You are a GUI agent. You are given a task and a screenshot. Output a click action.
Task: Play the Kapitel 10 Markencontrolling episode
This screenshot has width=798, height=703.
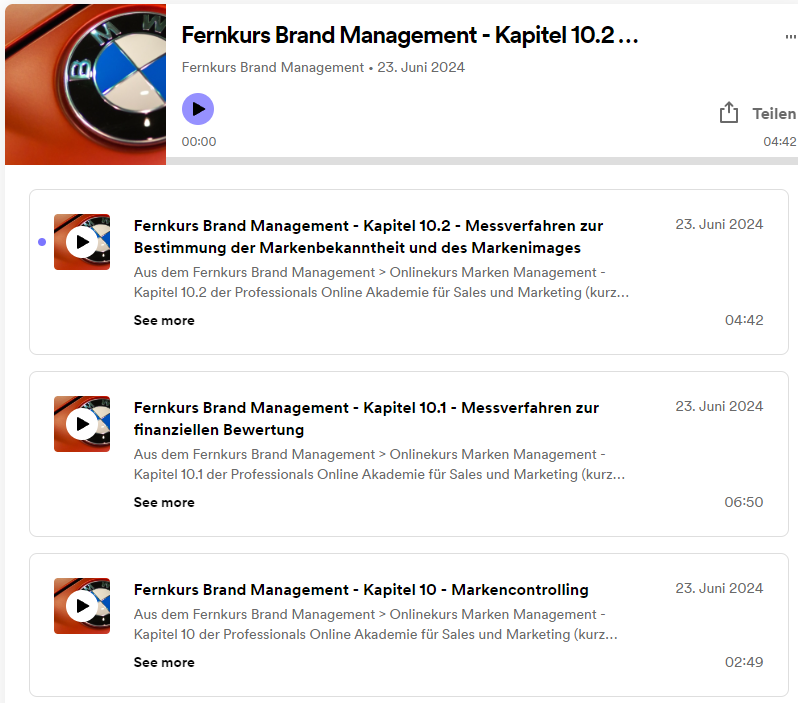coord(82,606)
